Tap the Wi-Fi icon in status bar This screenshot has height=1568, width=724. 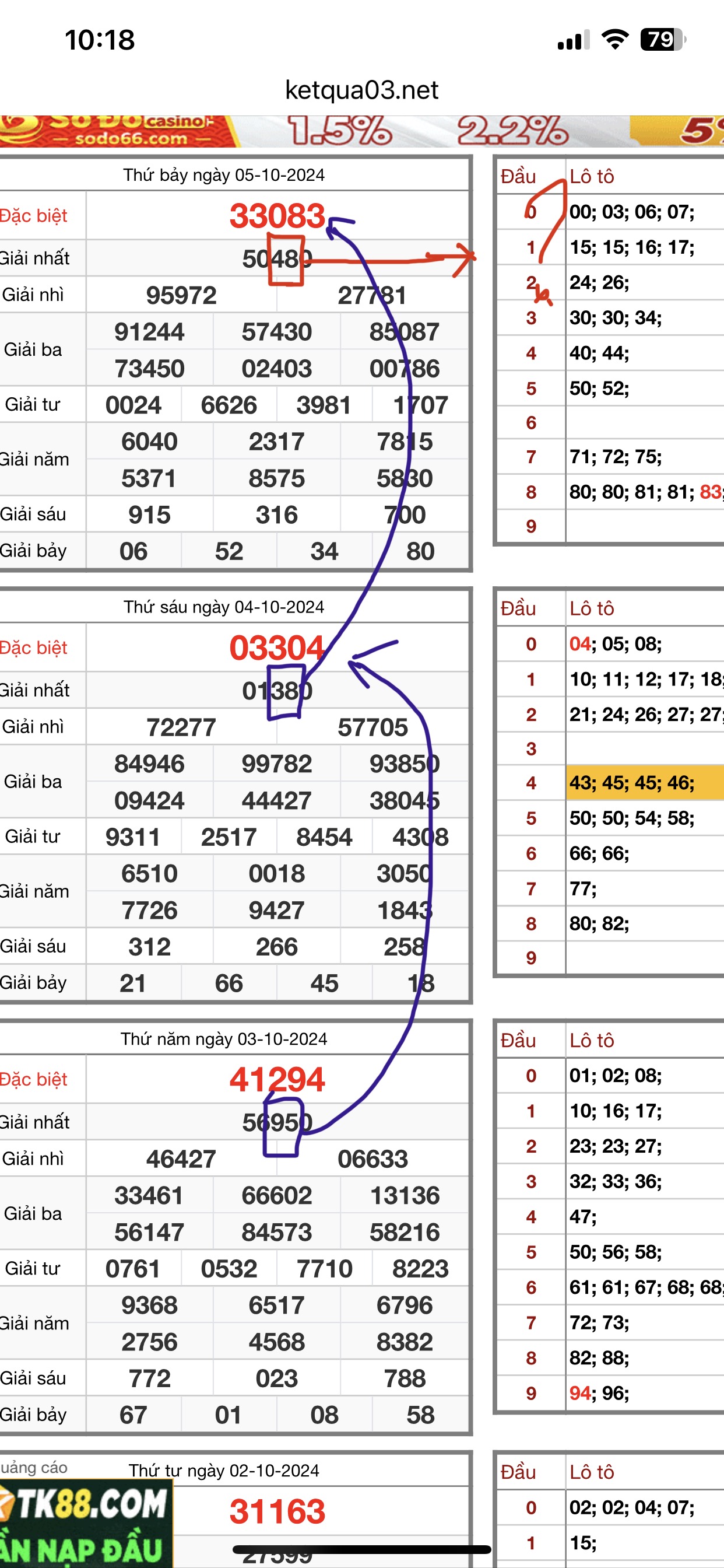pyautogui.click(x=614, y=40)
